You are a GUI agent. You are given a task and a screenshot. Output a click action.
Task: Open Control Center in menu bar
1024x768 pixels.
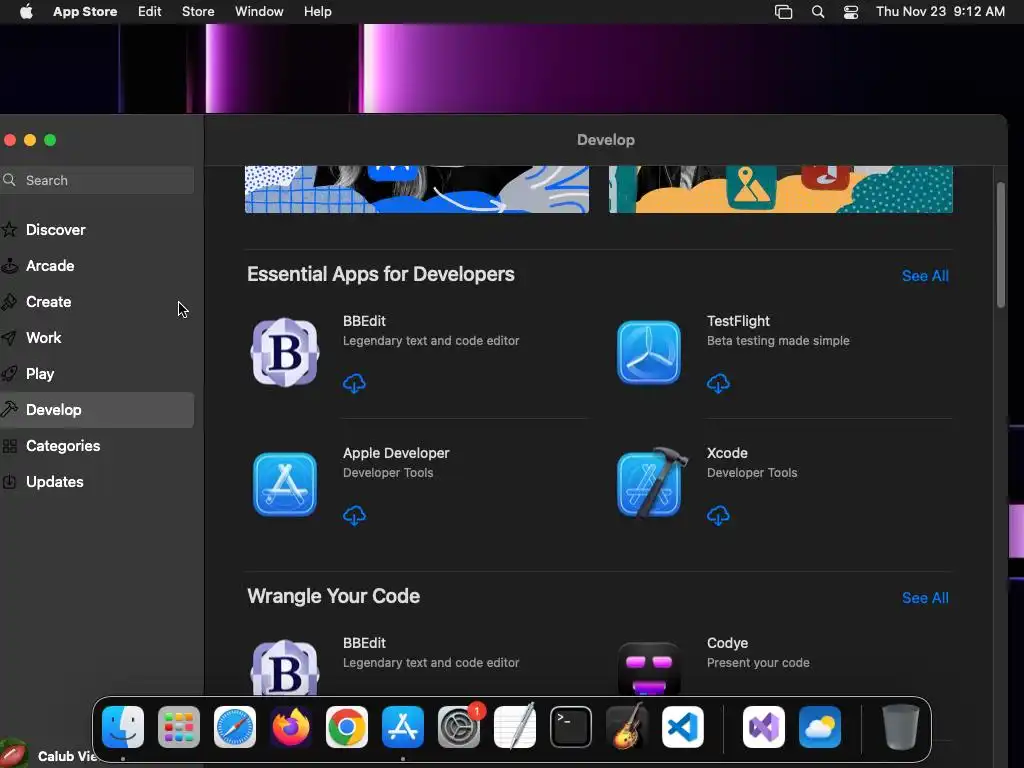(x=851, y=12)
